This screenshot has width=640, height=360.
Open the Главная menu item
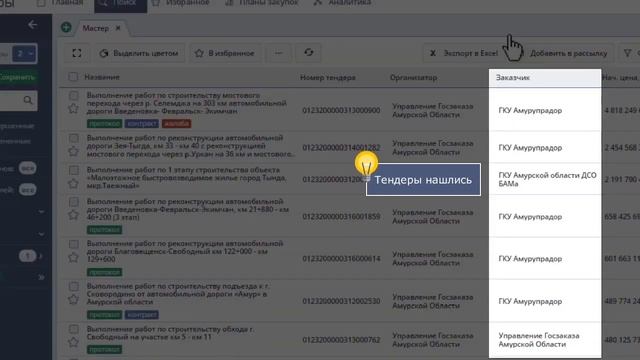[x=60, y=3]
